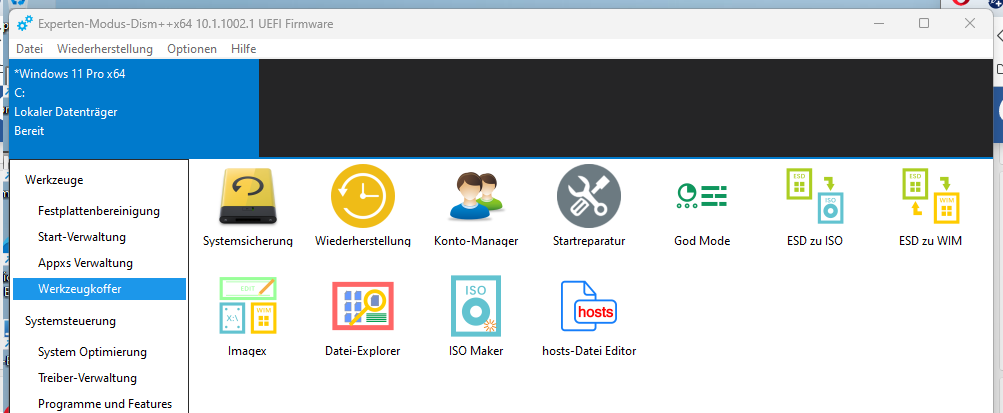Click the Systemsteuerung section header
This screenshot has height=413, width=1003.
[x=70, y=321]
